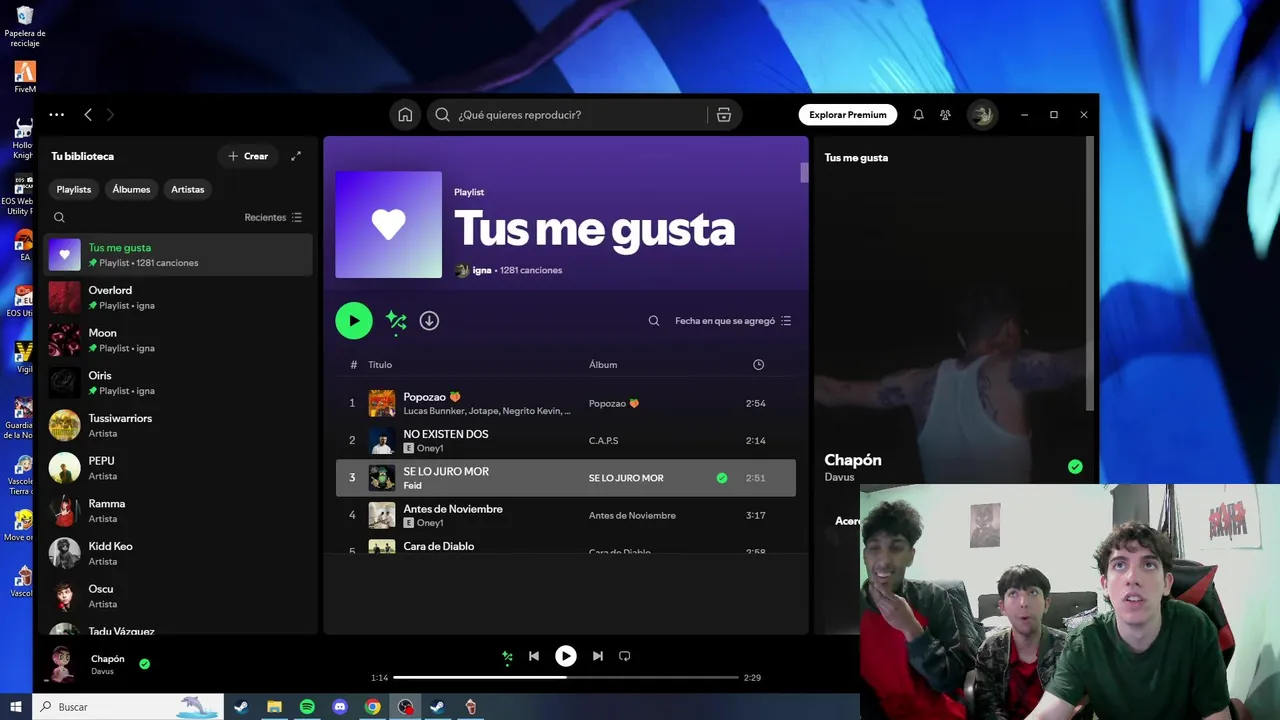Click the Crear button

pos(248,156)
